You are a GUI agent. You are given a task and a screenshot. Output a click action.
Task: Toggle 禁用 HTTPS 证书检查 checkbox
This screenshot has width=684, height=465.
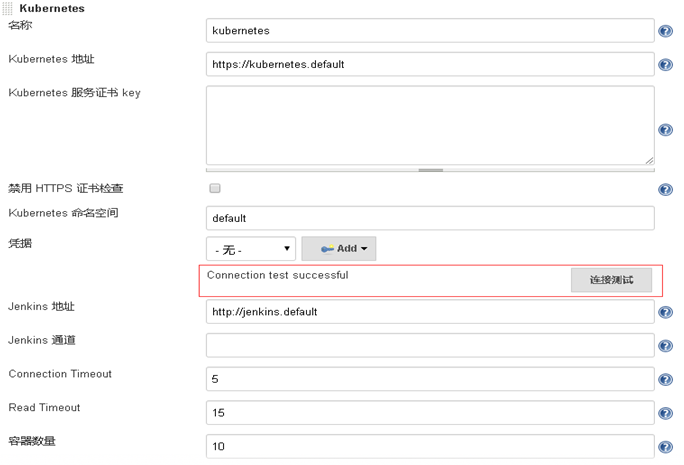(215, 188)
